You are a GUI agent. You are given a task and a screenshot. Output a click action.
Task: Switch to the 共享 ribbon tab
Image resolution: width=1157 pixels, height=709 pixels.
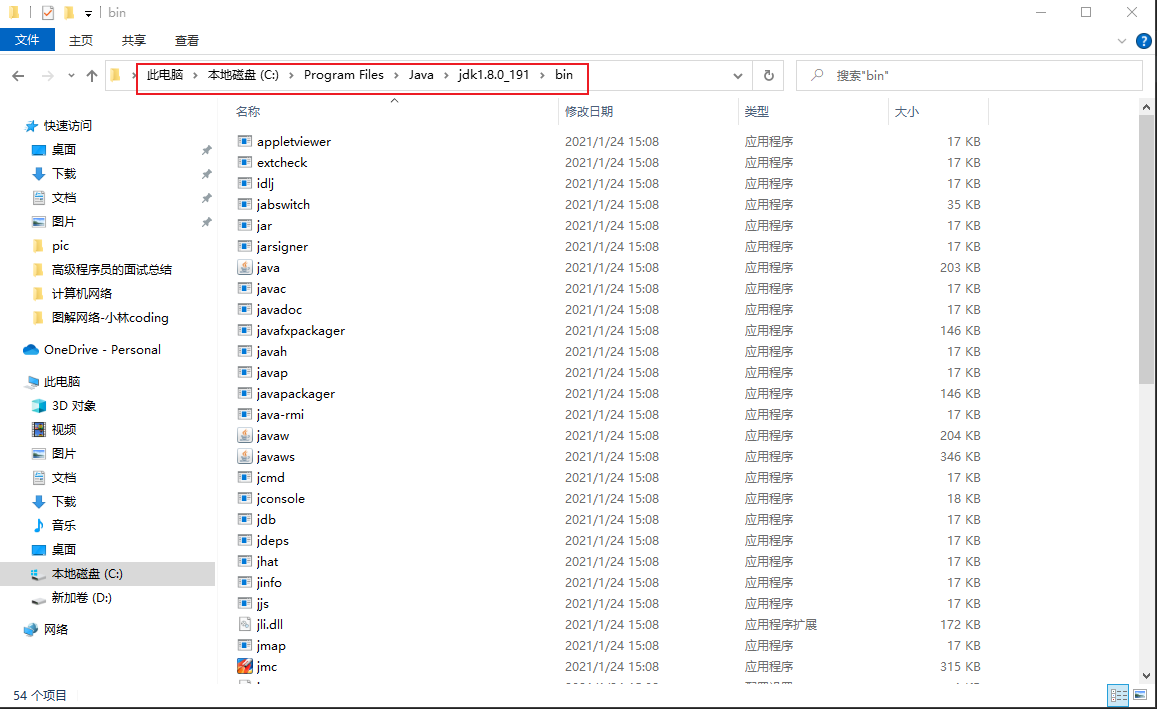(134, 40)
